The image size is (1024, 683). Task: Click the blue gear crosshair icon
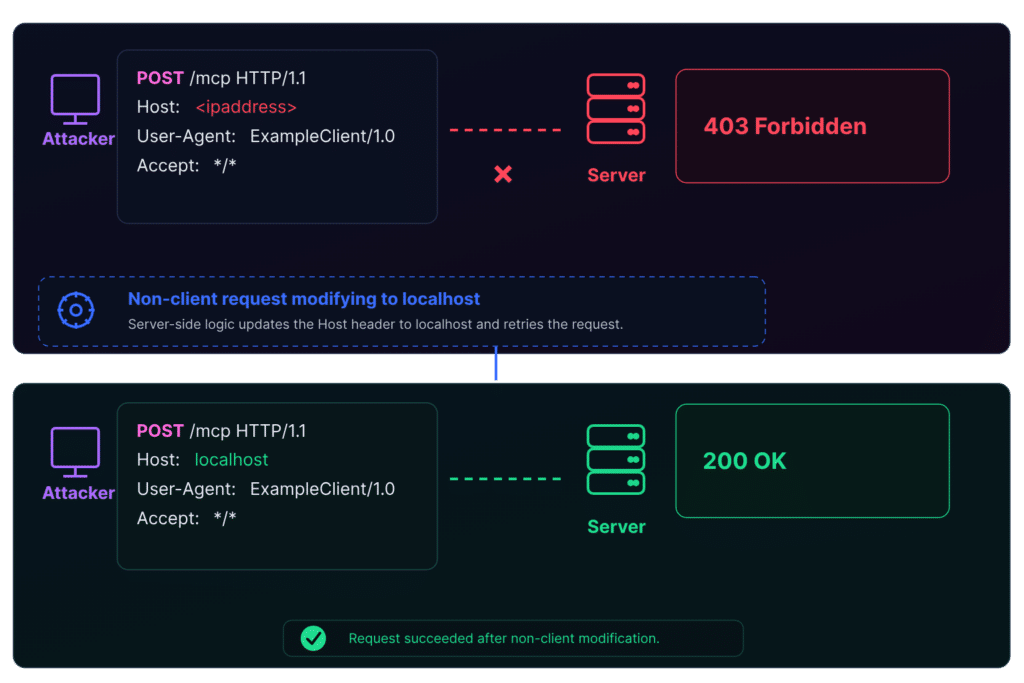click(76, 310)
